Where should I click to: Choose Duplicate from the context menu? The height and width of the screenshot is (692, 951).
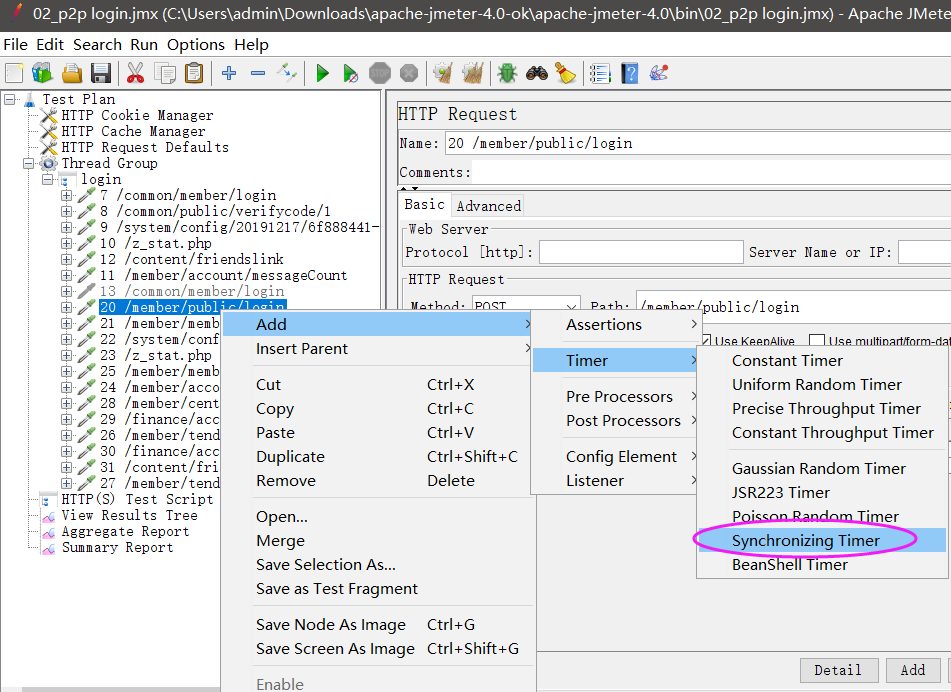point(378,457)
